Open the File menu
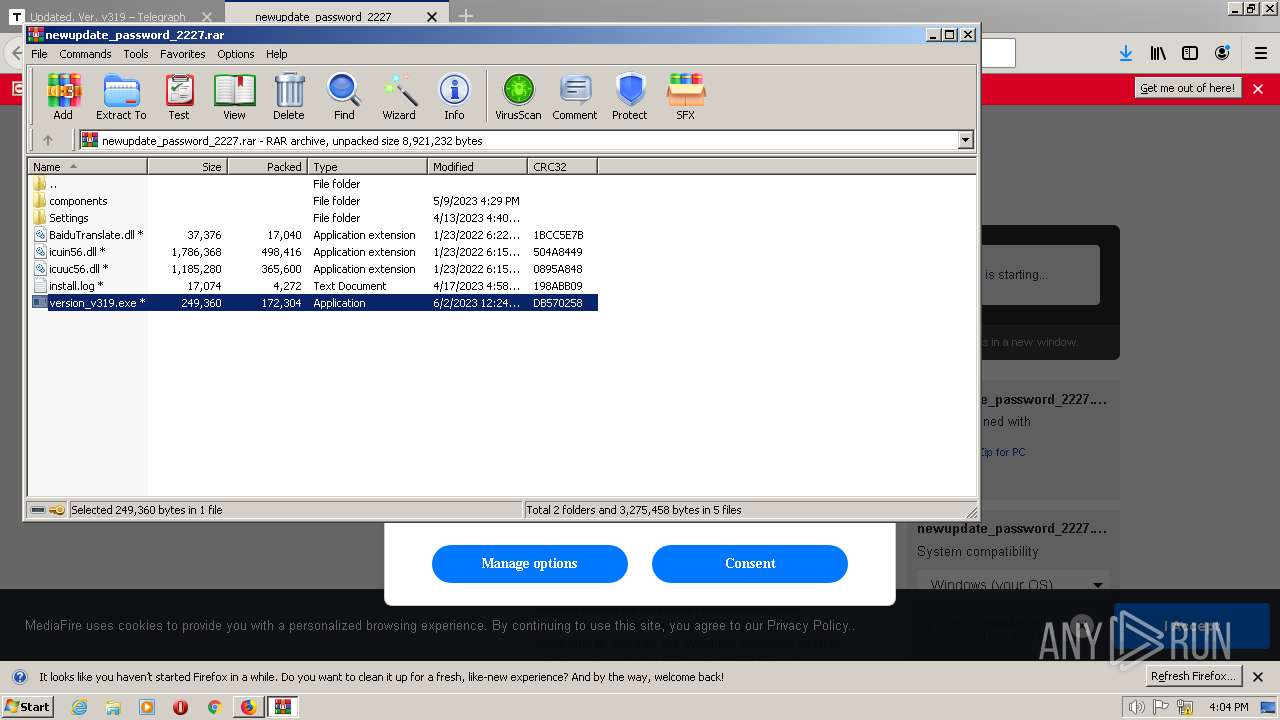This screenshot has width=1280, height=720. (39, 54)
